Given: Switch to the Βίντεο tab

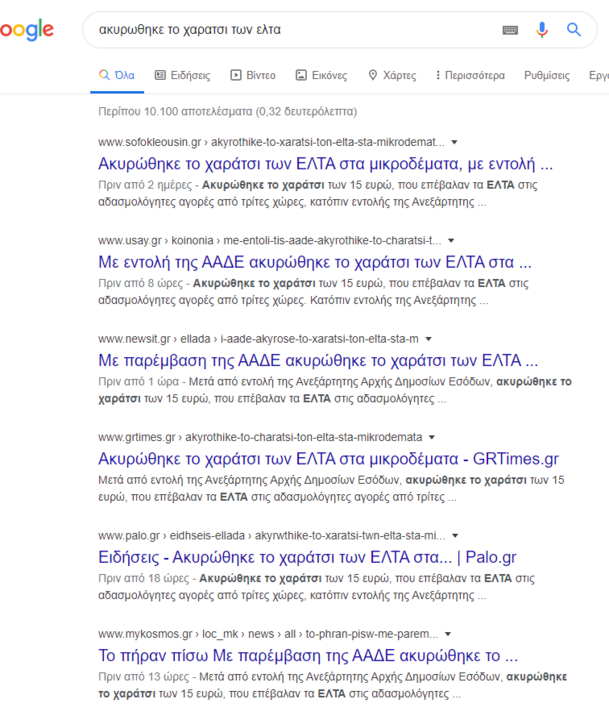Looking at the screenshot, I should coord(253,75).
